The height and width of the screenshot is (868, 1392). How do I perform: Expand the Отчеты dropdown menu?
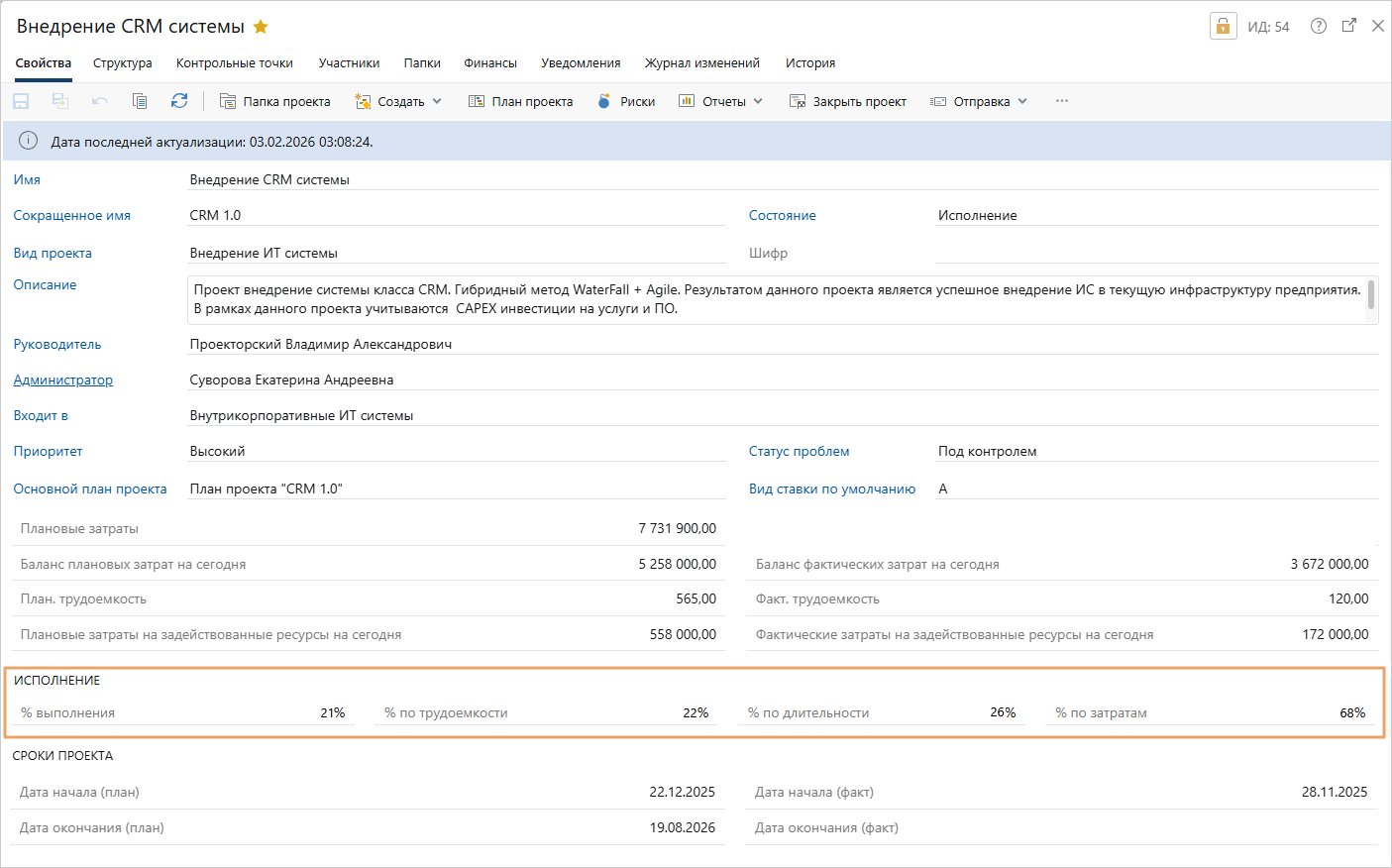point(721,101)
